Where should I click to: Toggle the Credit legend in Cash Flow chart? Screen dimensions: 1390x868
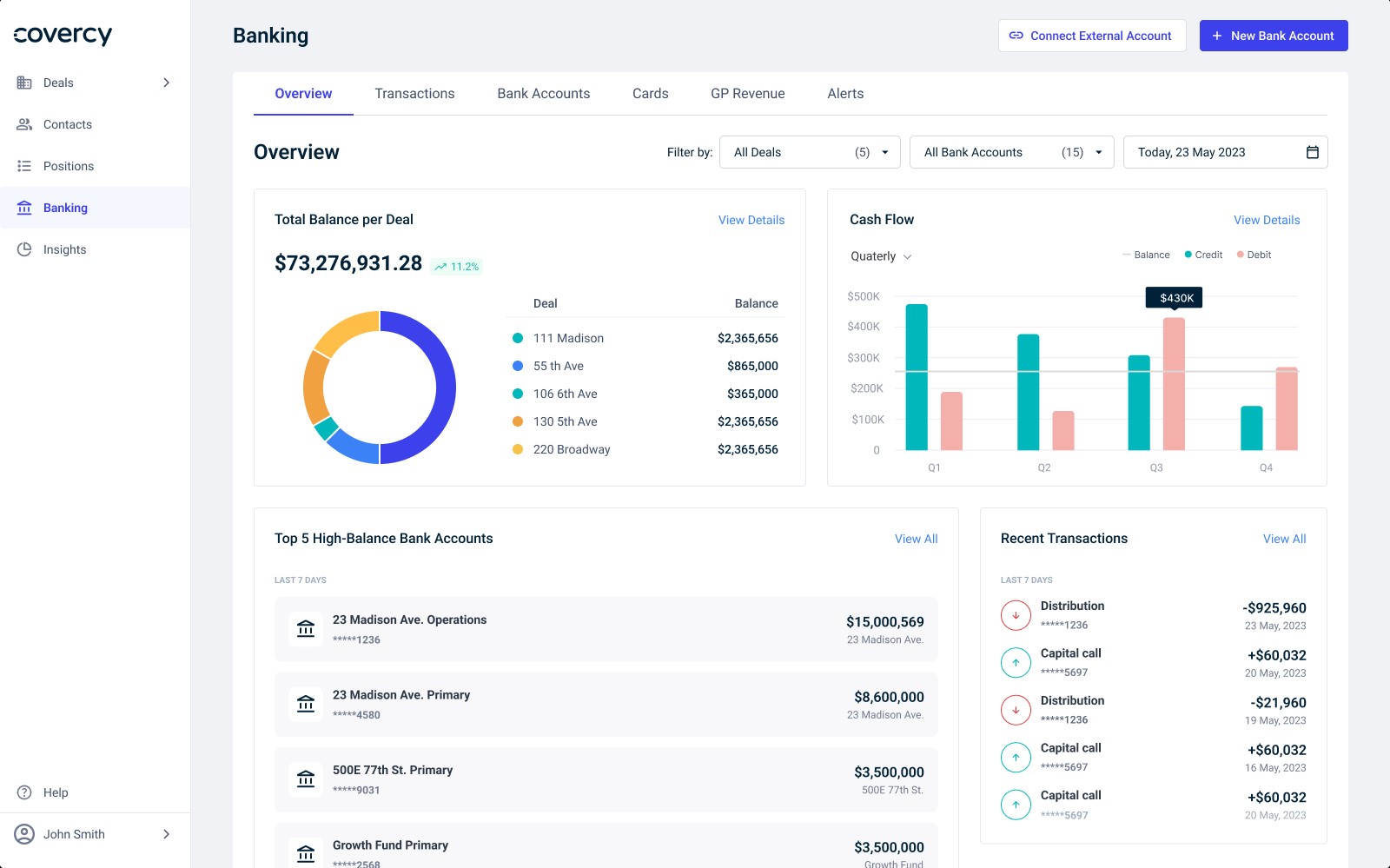(1202, 255)
